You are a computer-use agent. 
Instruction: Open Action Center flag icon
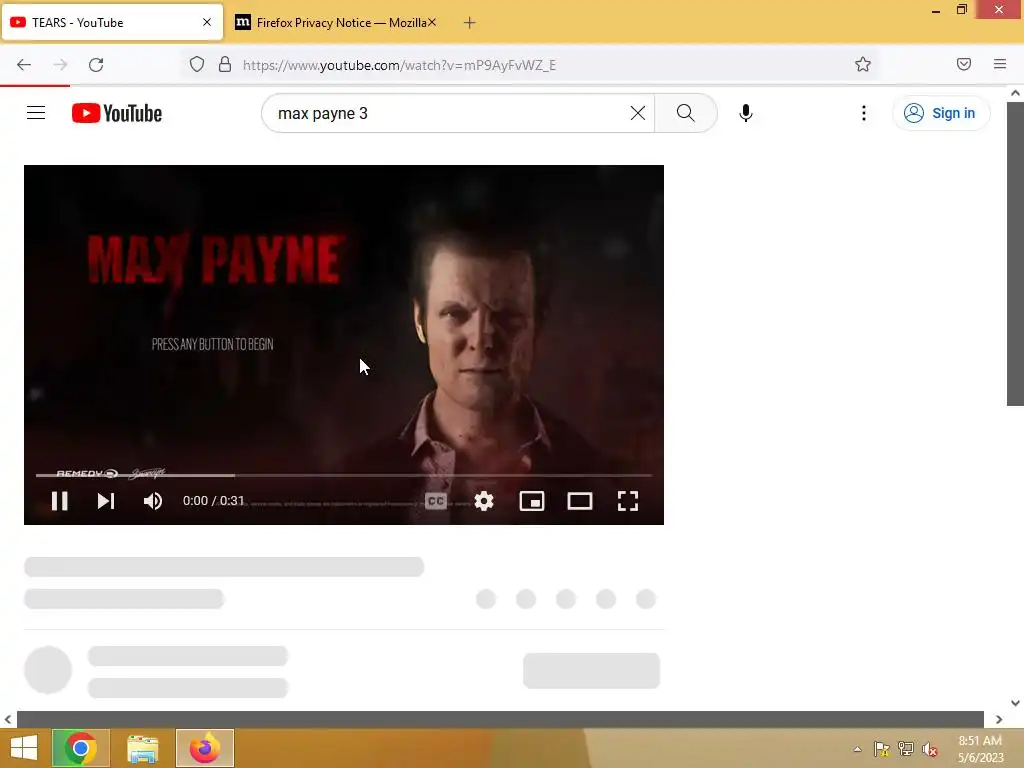click(881, 749)
